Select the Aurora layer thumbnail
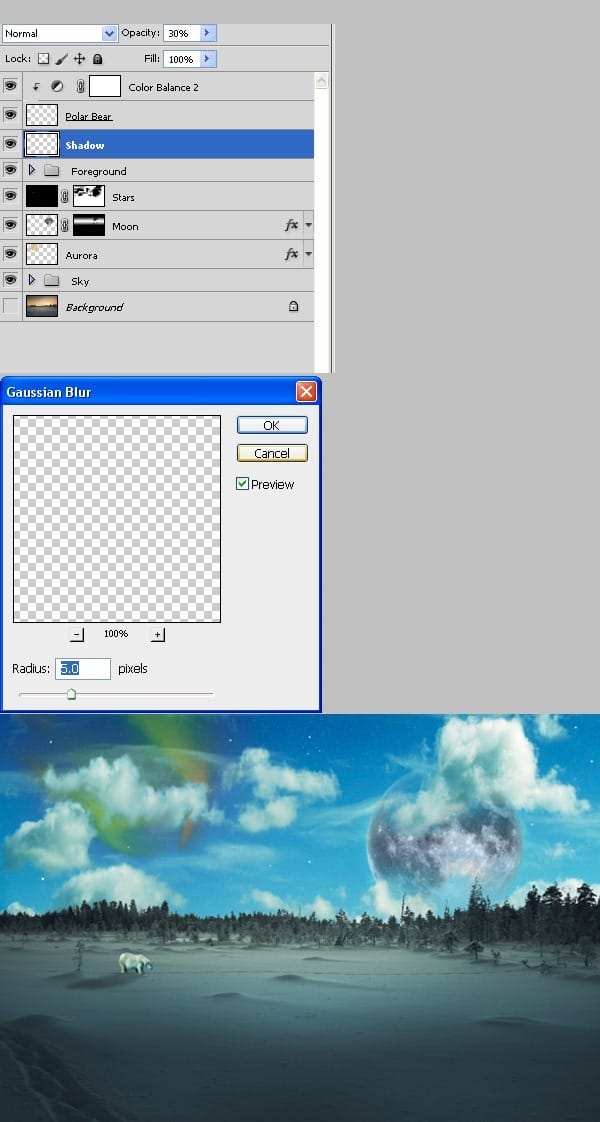This screenshot has height=1122, width=600. tap(41, 254)
